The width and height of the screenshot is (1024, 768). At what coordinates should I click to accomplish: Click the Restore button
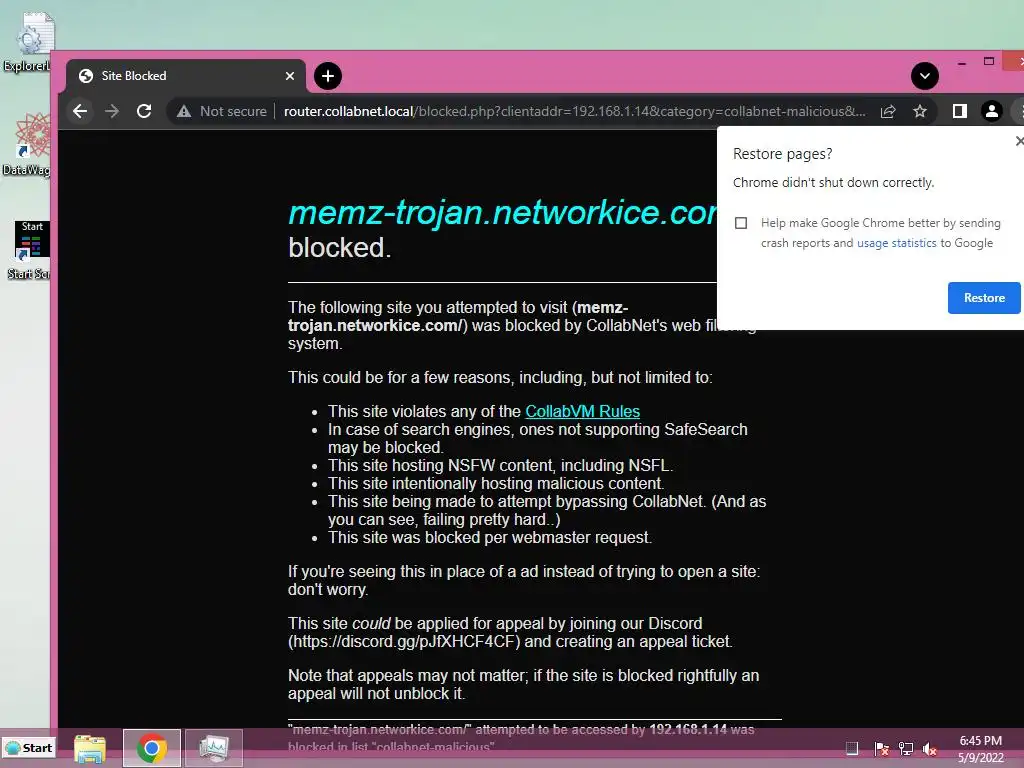tap(984, 298)
